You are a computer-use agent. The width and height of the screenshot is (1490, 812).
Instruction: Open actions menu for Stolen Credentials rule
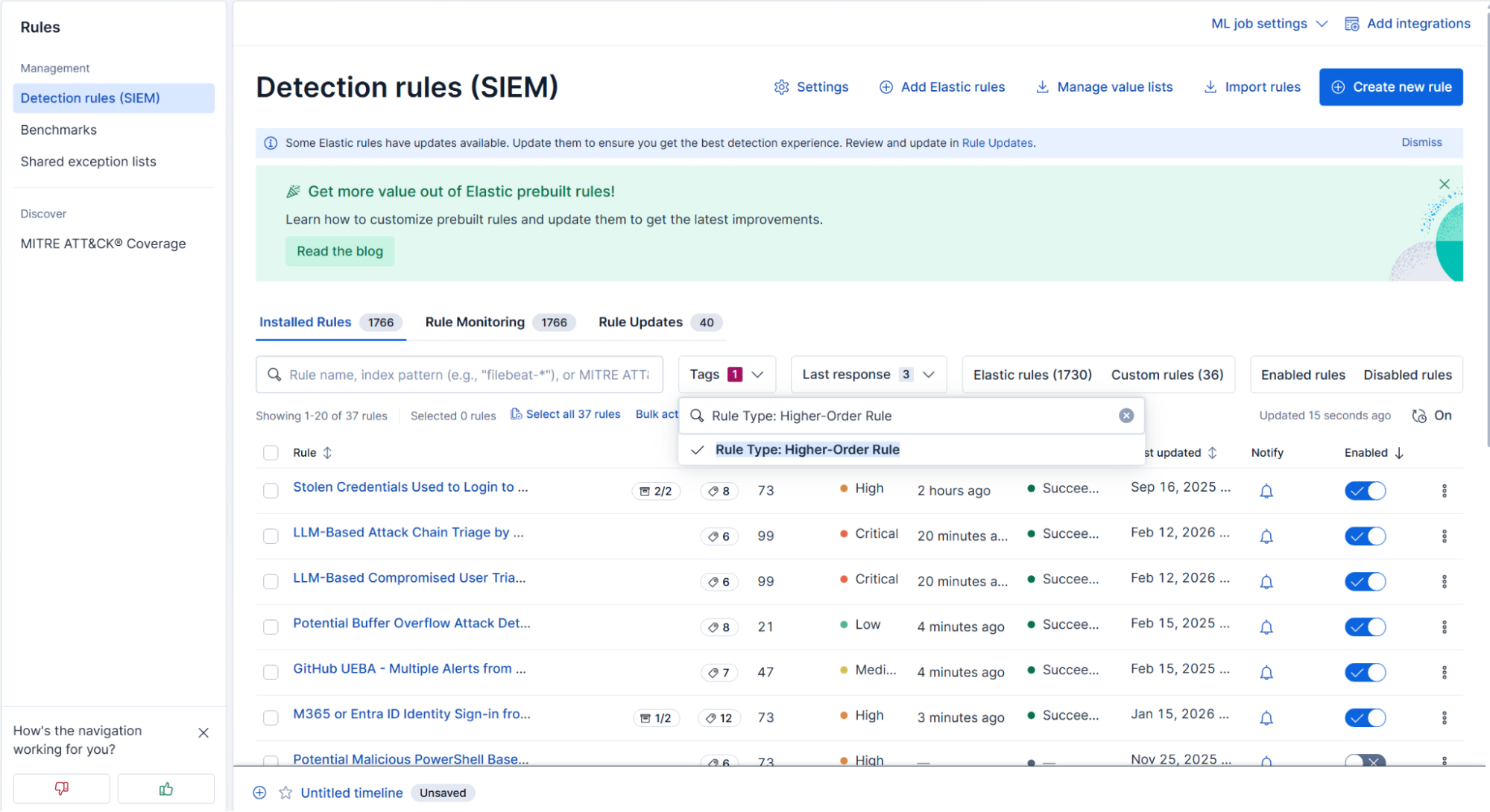point(1444,491)
